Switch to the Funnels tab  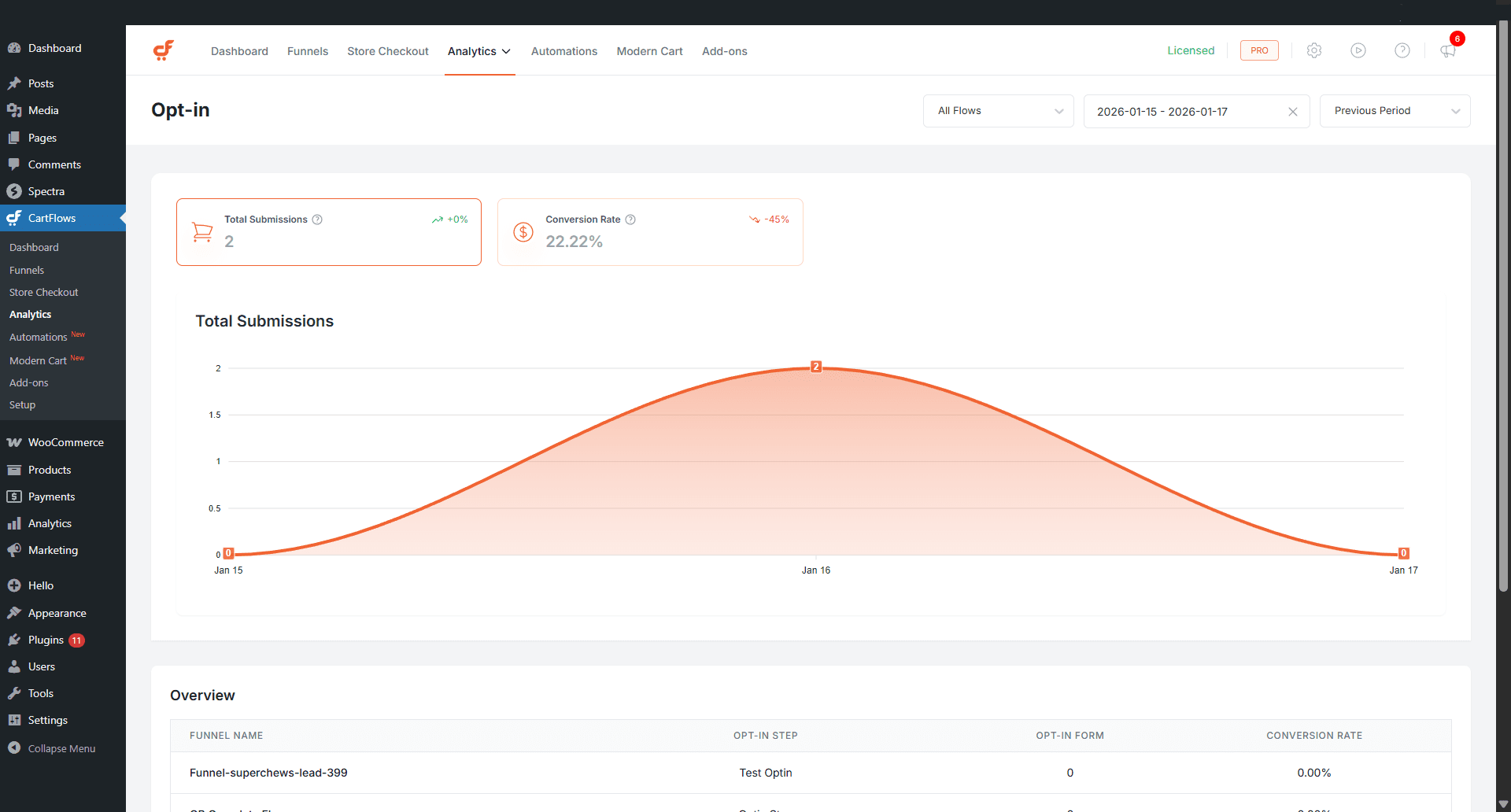point(307,51)
